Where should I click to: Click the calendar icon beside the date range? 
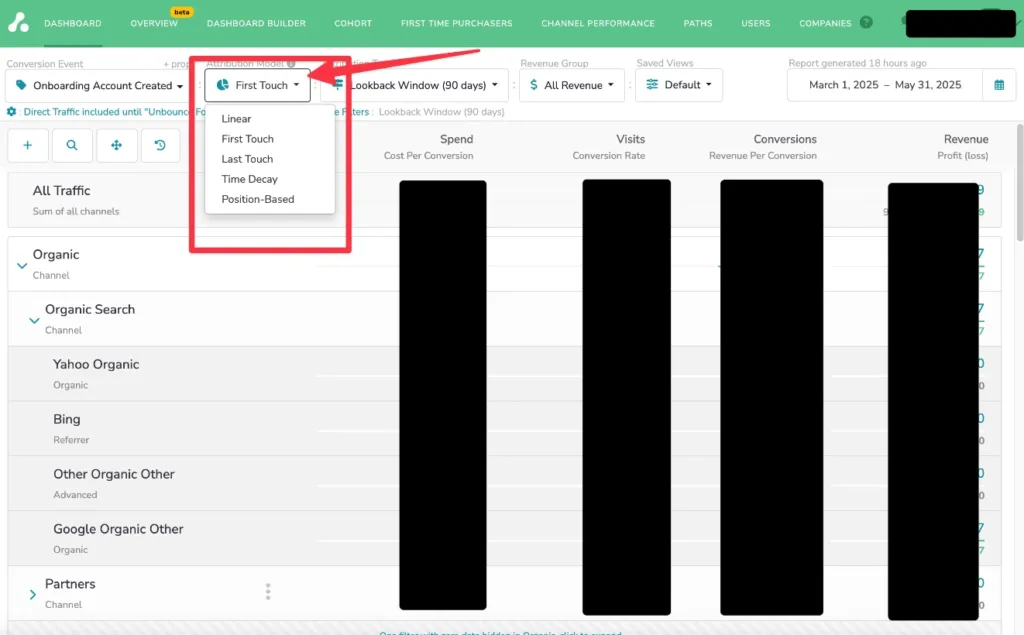click(999, 85)
